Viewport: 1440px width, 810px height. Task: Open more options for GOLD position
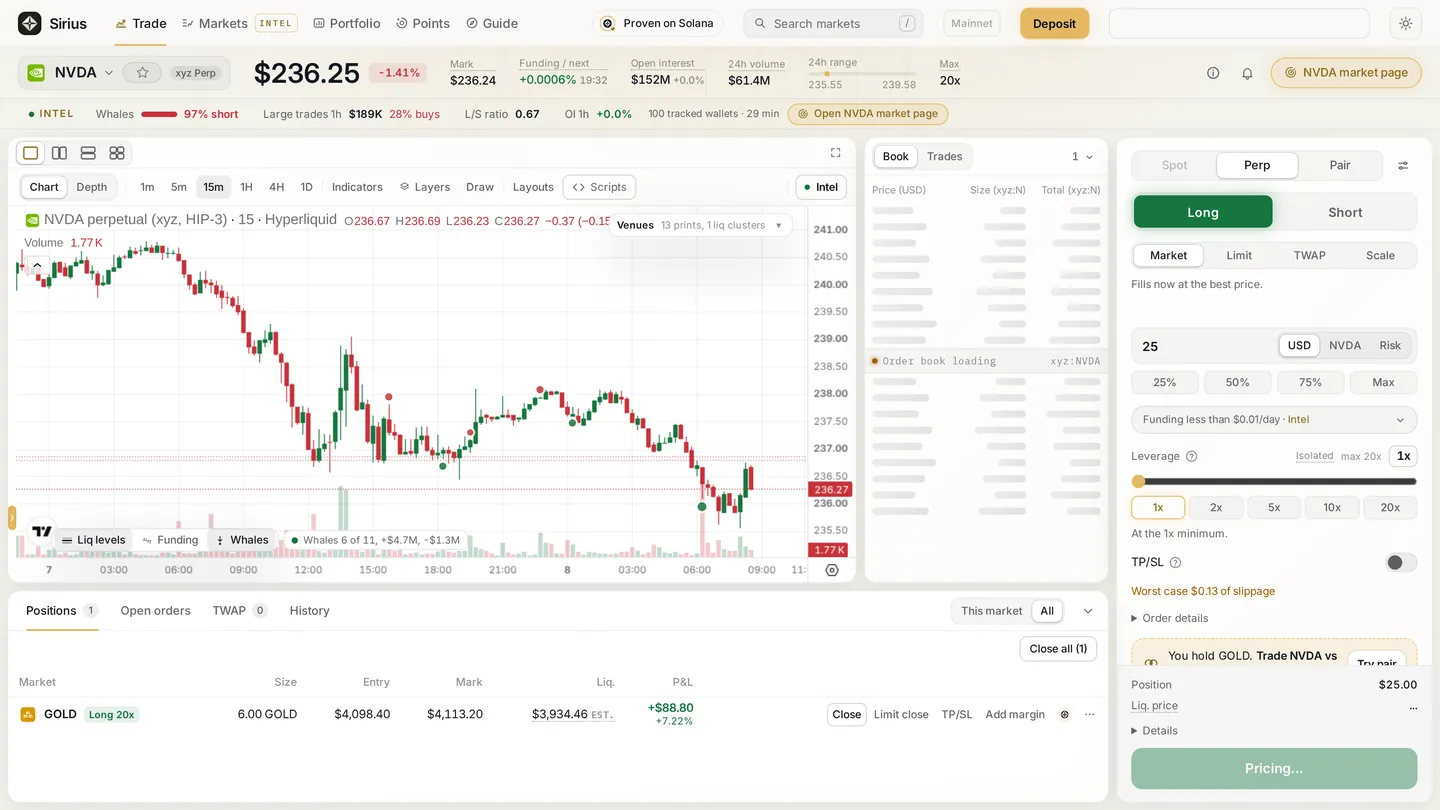(1090, 715)
